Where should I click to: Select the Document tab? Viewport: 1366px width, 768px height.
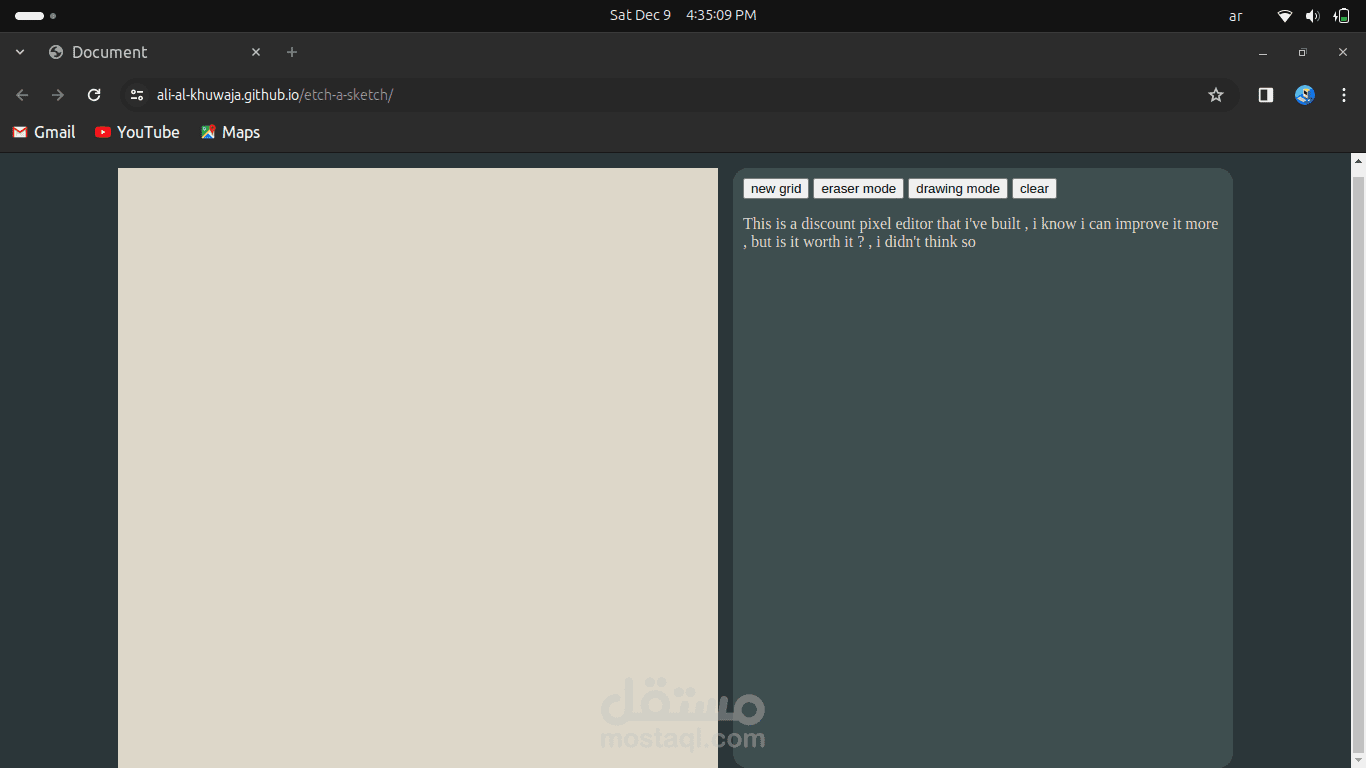[x=155, y=52]
